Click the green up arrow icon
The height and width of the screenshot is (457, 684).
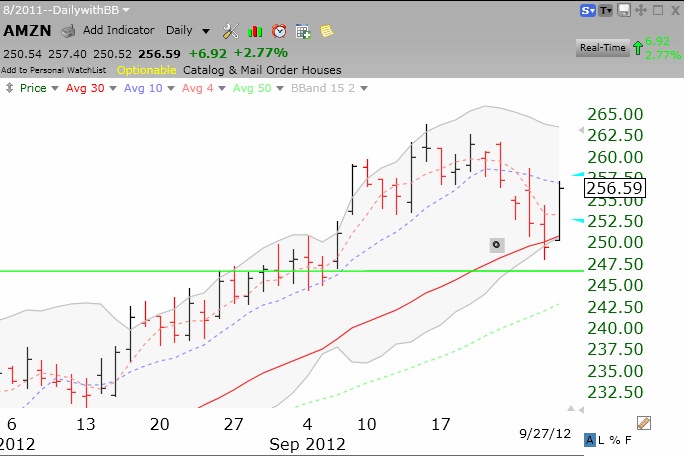click(638, 48)
